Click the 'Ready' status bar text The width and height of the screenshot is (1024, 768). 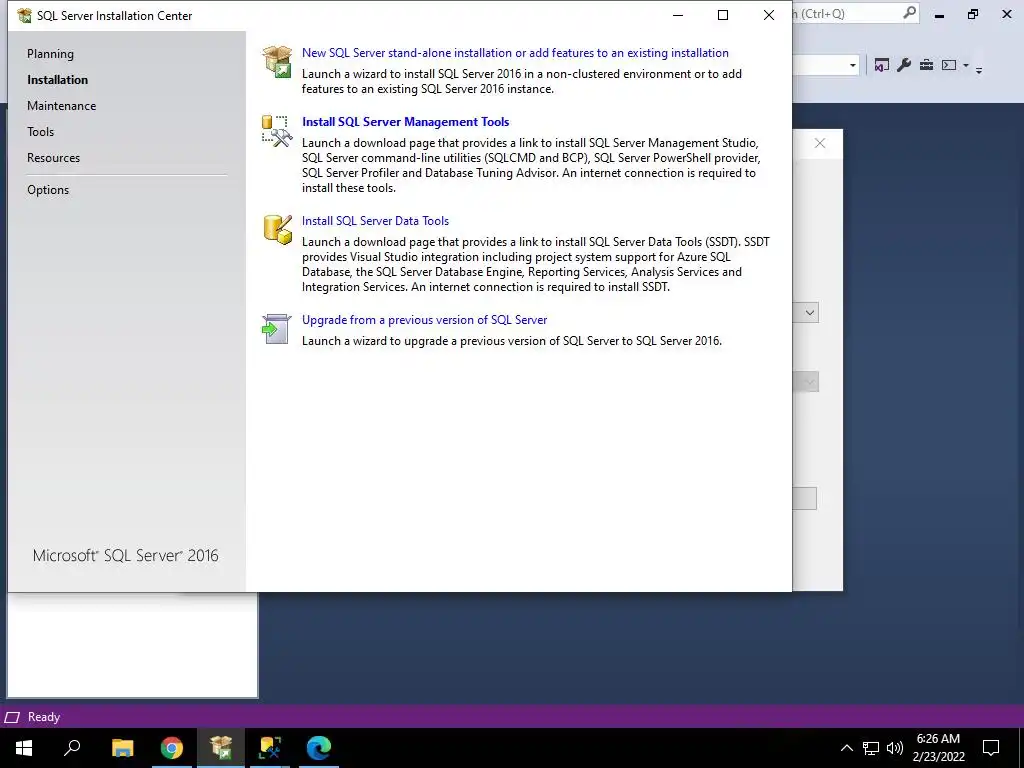[44, 717]
